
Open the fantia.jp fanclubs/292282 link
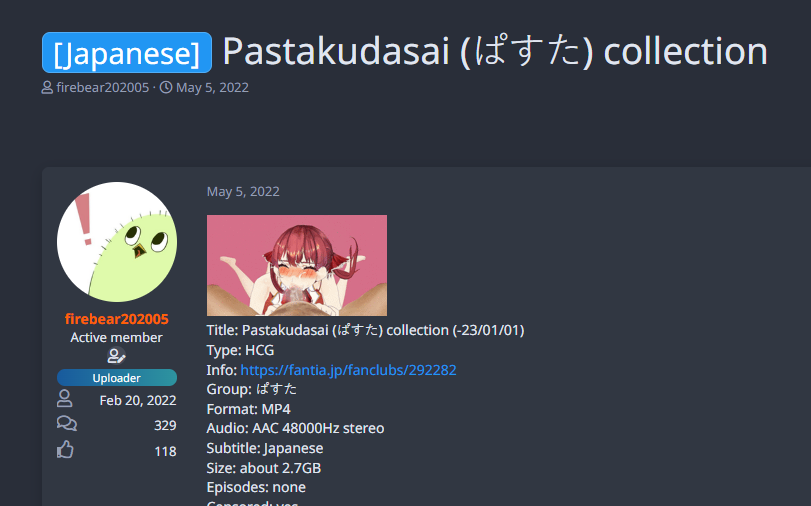click(x=349, y=370)
